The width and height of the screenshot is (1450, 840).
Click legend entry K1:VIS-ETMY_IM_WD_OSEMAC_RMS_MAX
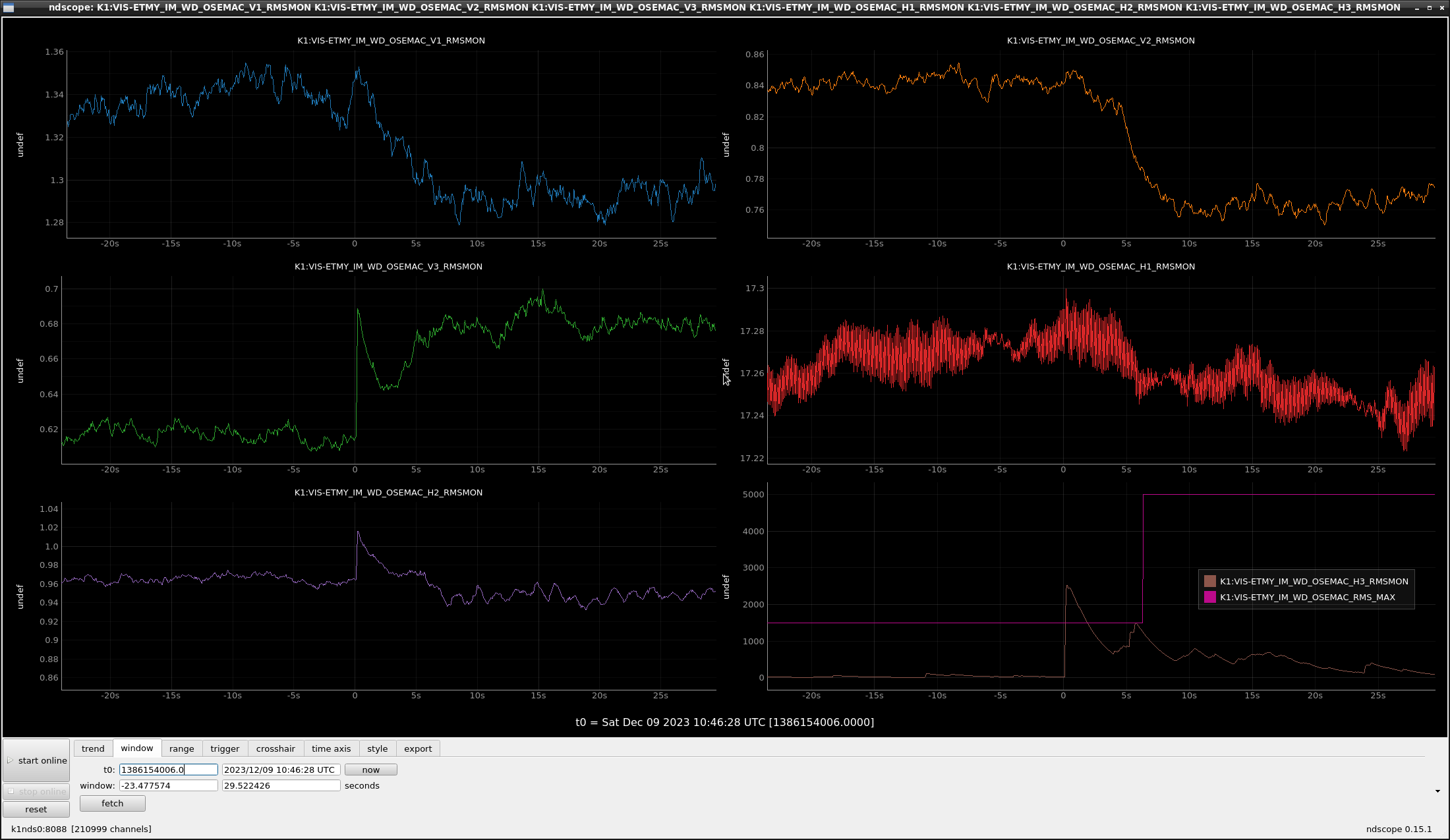coord(1307,597)
